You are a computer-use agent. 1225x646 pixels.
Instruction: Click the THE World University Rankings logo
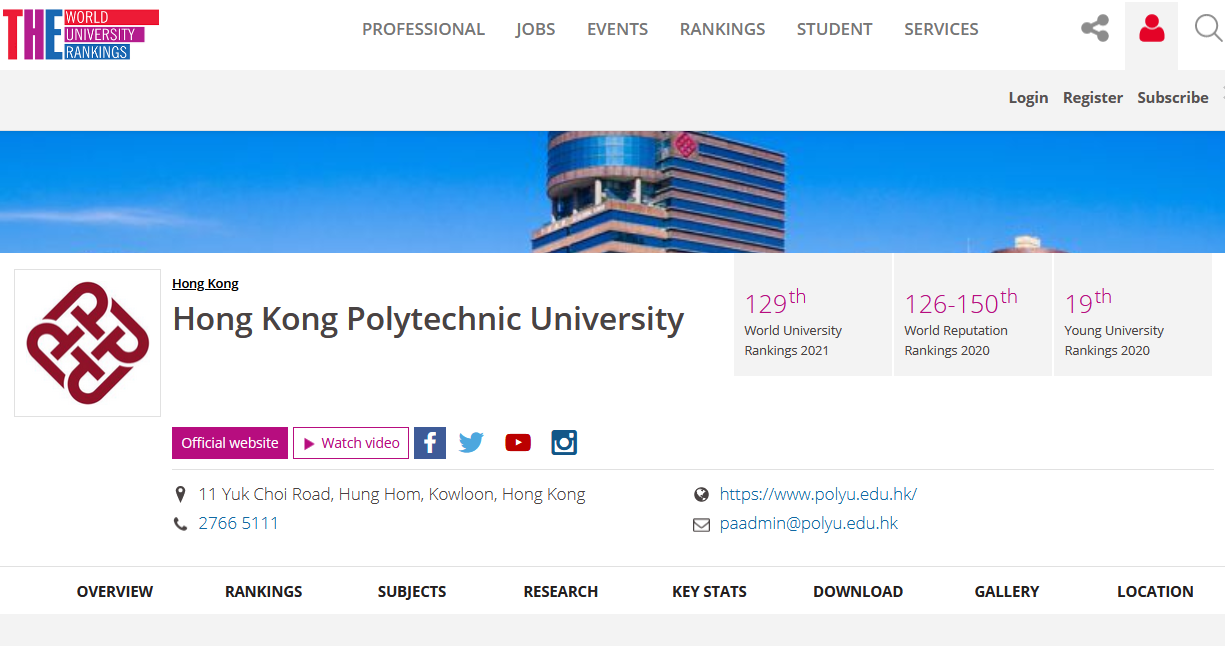pyautogui.click(x=80, y=34)
